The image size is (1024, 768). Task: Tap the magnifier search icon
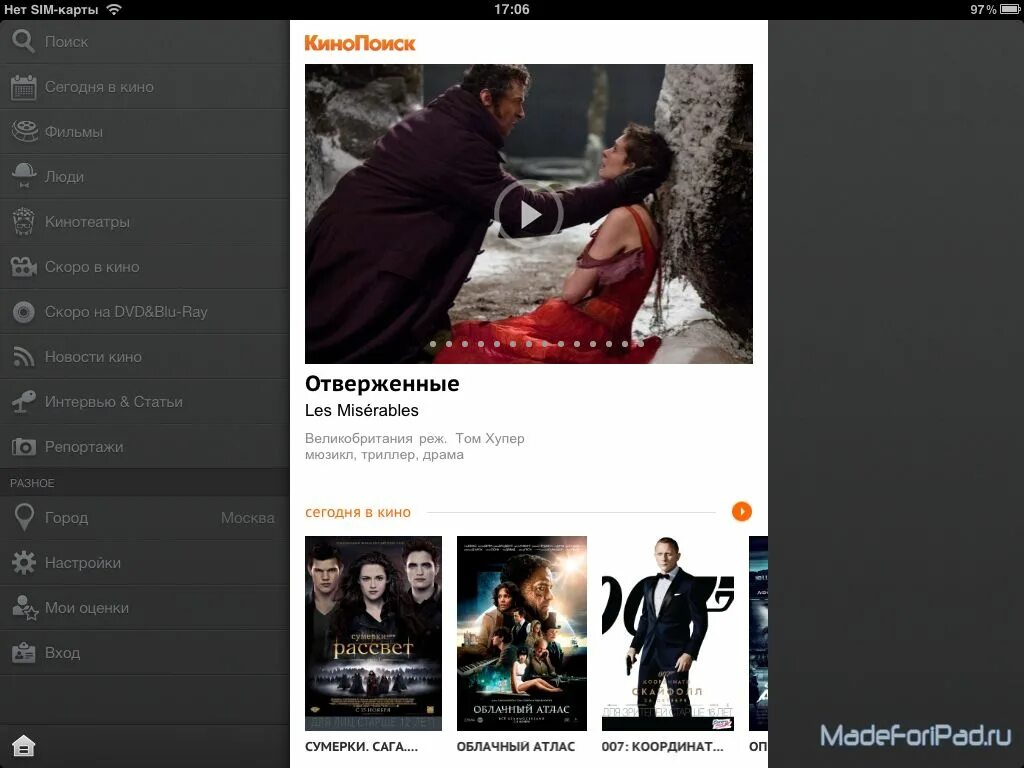(x=23, y=41)
